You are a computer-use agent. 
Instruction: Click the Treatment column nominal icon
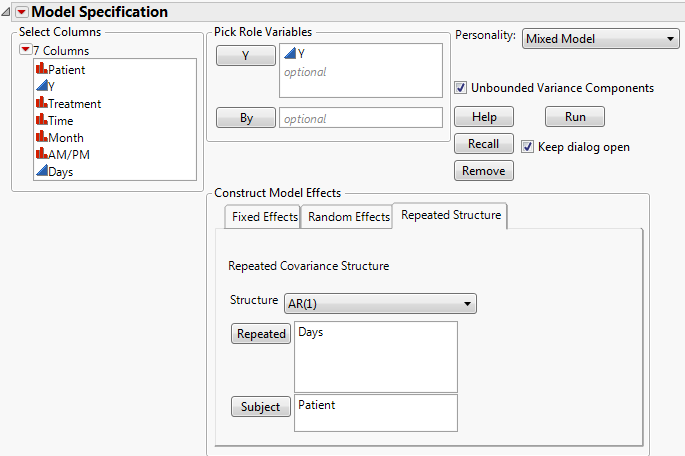click(41, 104)
